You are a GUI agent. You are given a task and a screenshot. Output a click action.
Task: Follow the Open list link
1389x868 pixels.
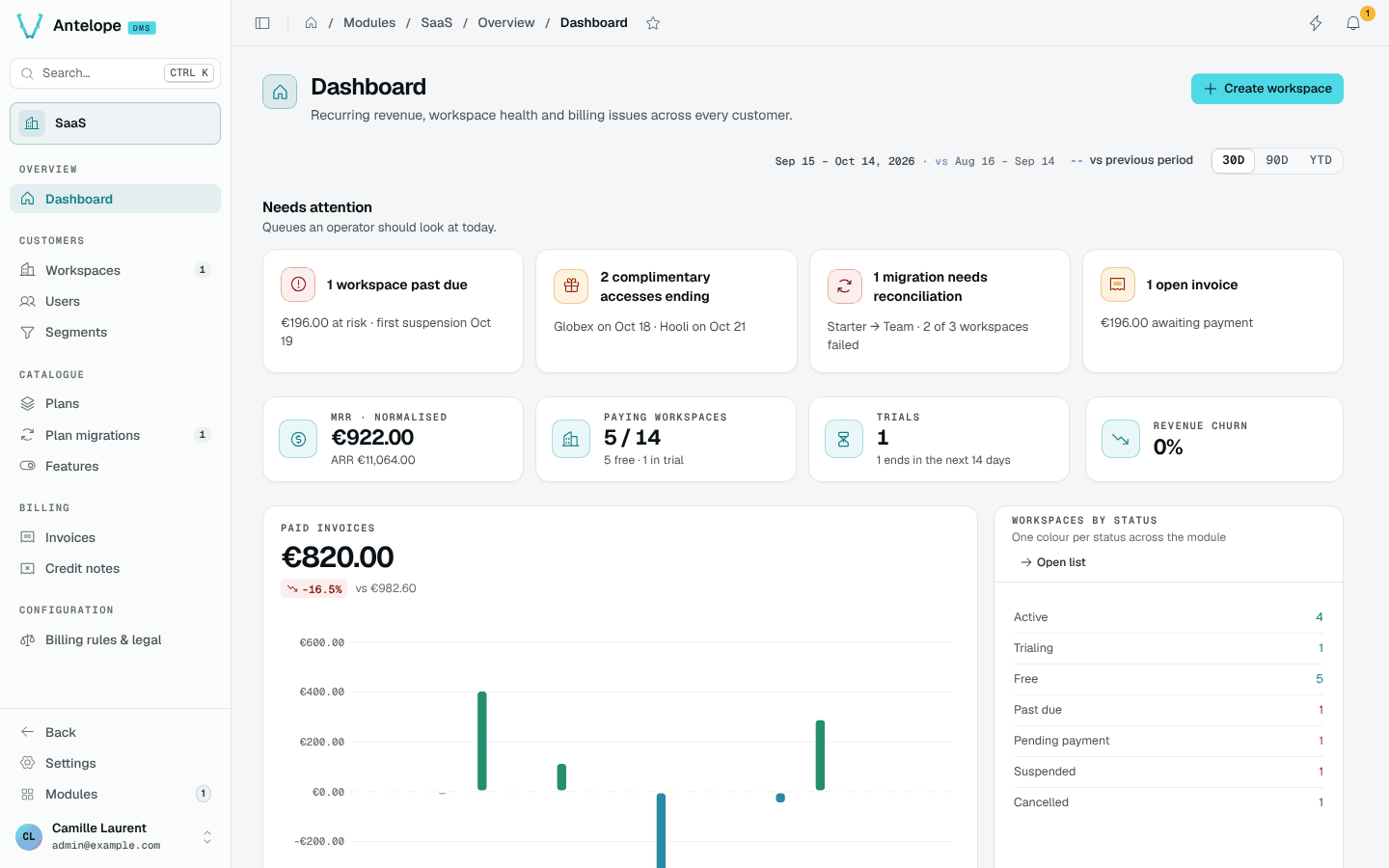pos(1052,562)
